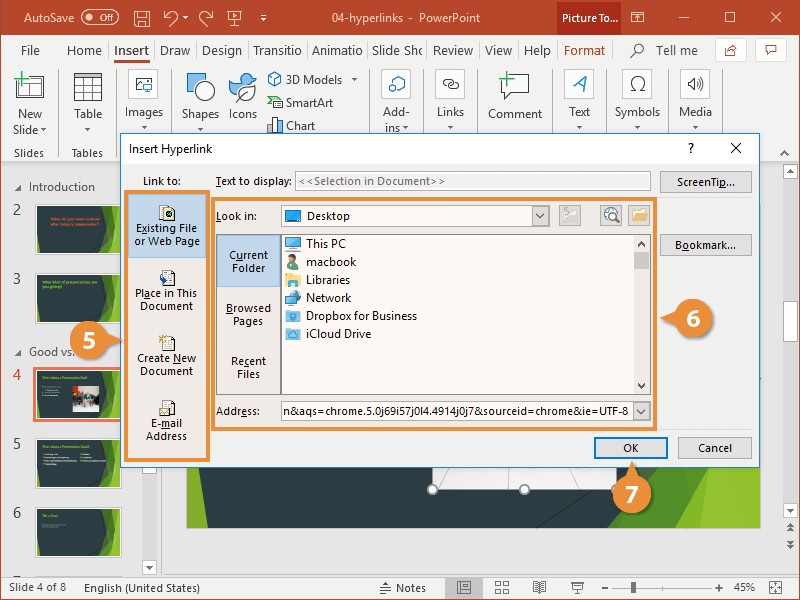
Task: Click the OK button in dialog
Action: pyautogui.click(x=631, y=448)
